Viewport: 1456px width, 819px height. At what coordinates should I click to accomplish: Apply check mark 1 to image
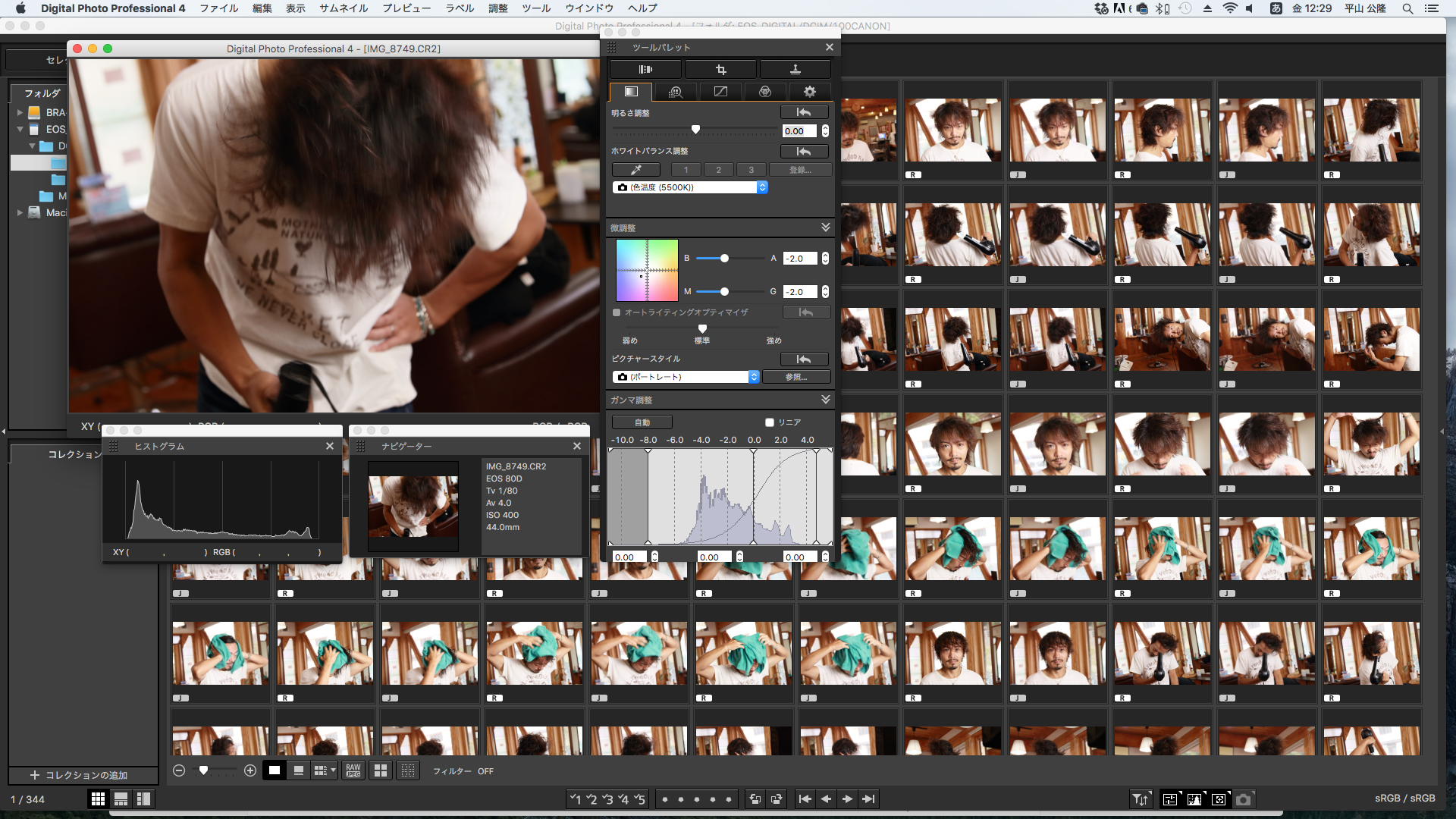(576, 799)
